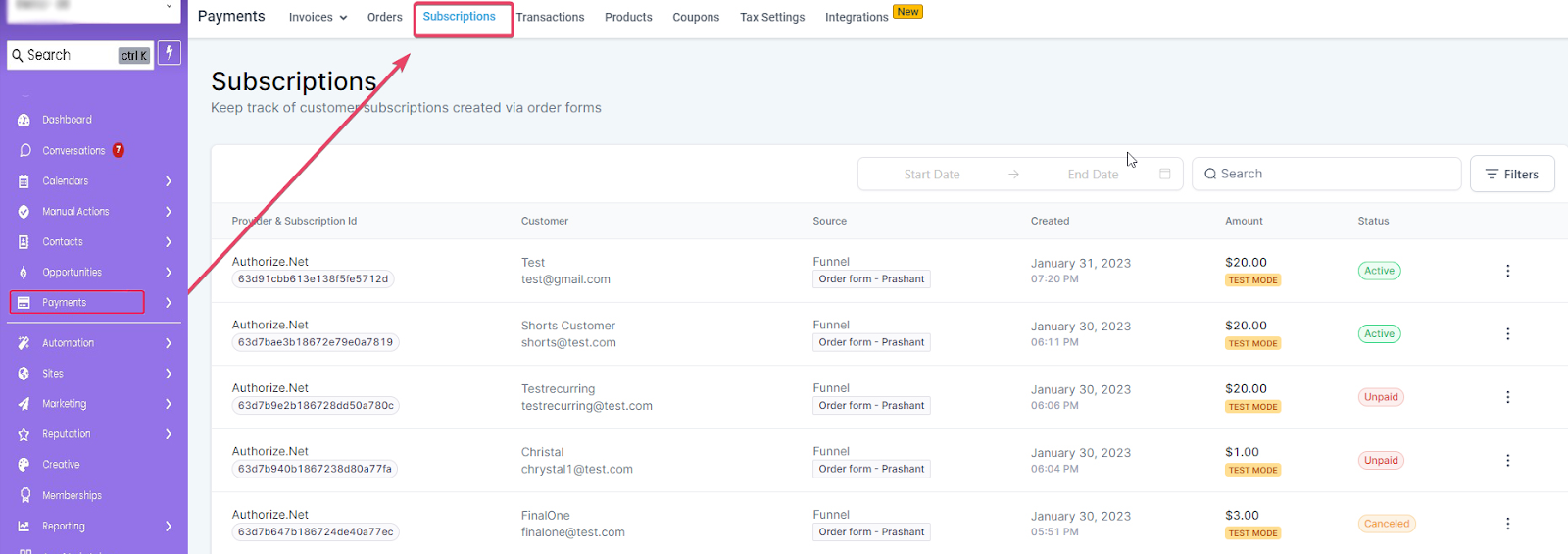Expand the Automation submenu chevron
Screen dimensions: 1568x554
tap(169, 343)
